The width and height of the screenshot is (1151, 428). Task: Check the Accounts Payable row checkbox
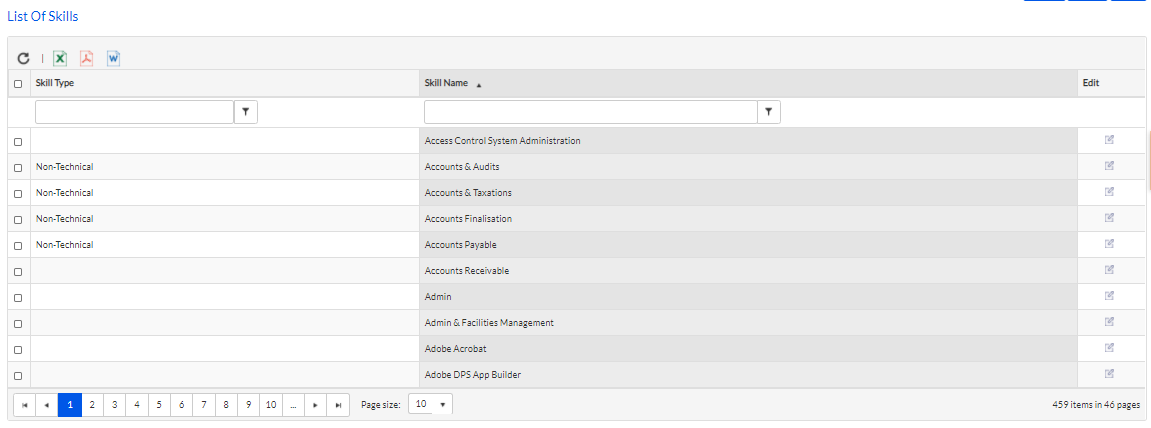pyautogui.click(x=18, y=245)
